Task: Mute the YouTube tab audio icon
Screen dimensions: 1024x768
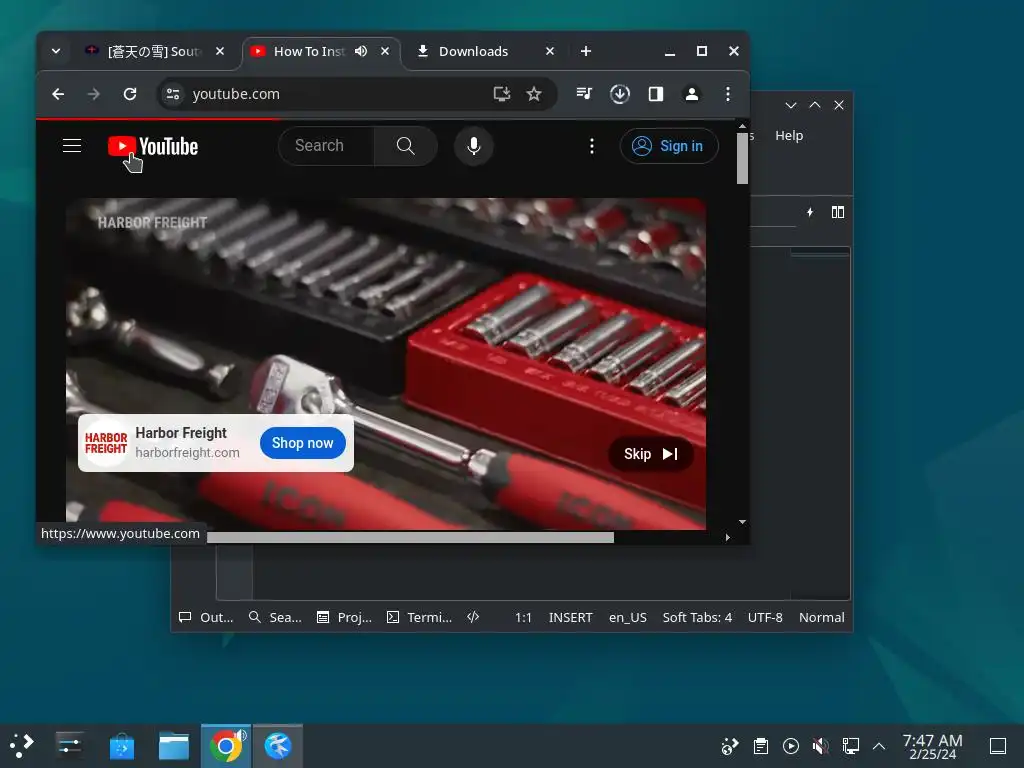Action: pyautogui.click(x=360, y=51)
